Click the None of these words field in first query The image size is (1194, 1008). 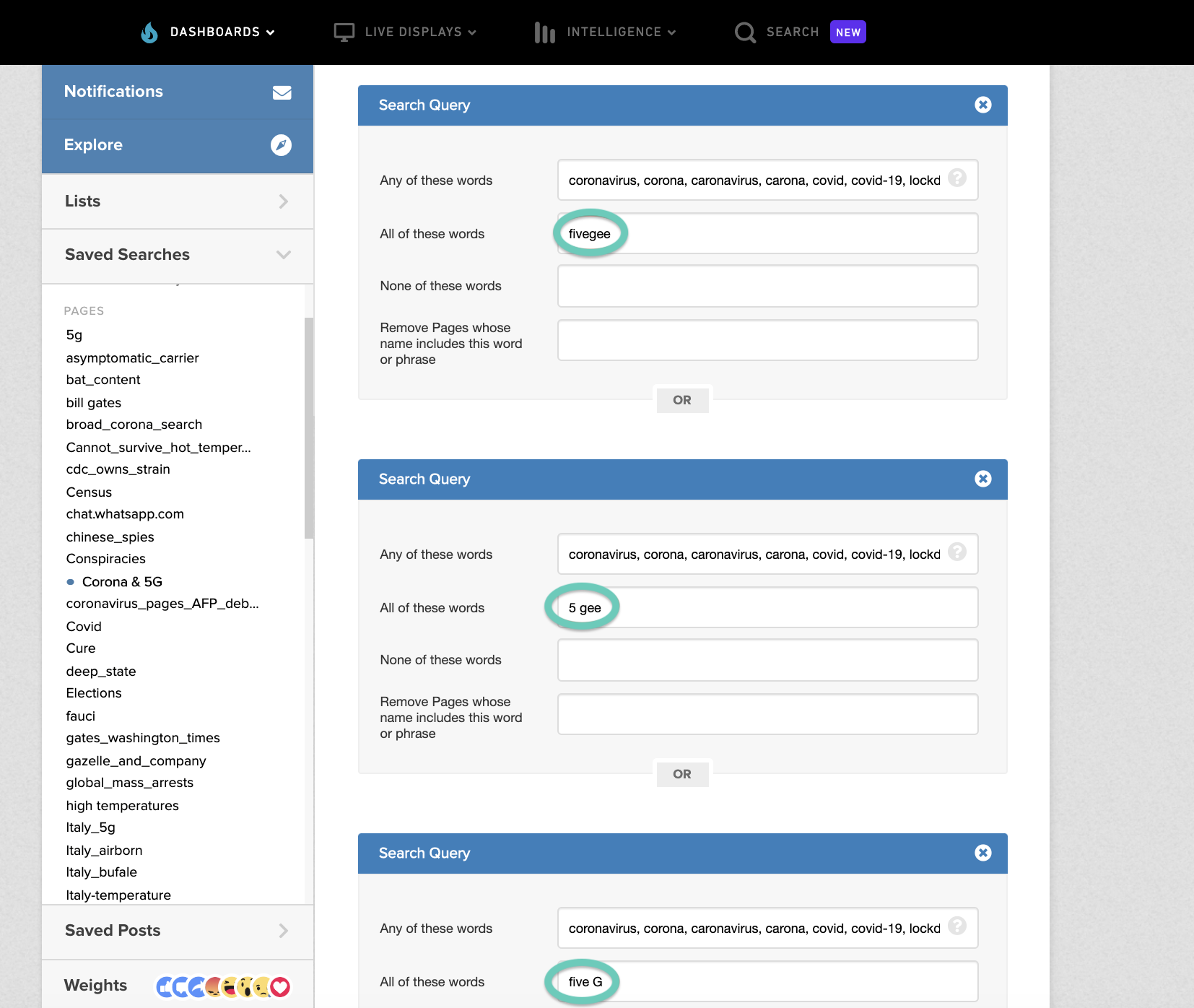pyautogui.click(x=767, y=286)
